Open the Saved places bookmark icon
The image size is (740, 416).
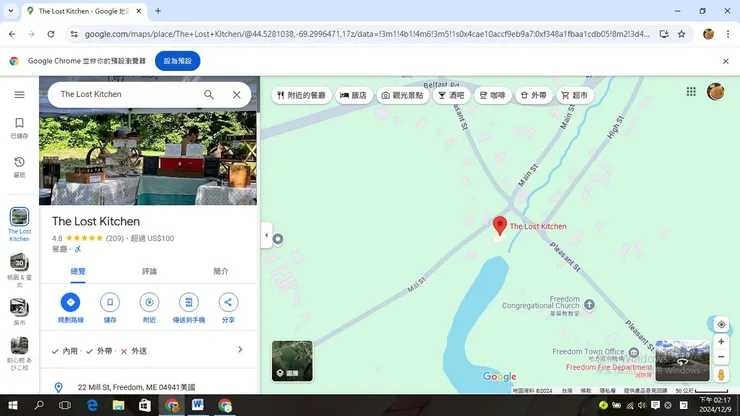pyautogui.click(x=19, y=123)
